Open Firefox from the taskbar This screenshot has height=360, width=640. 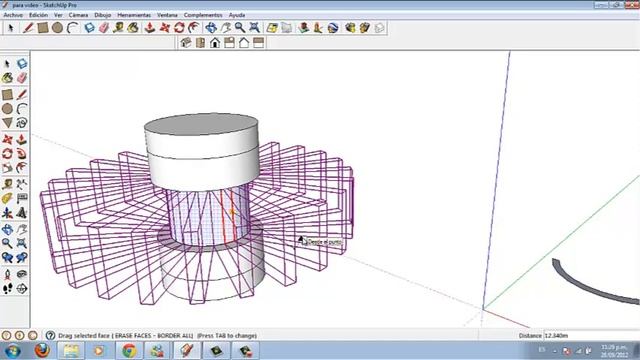pyautogui.click(x=42, y=351)
